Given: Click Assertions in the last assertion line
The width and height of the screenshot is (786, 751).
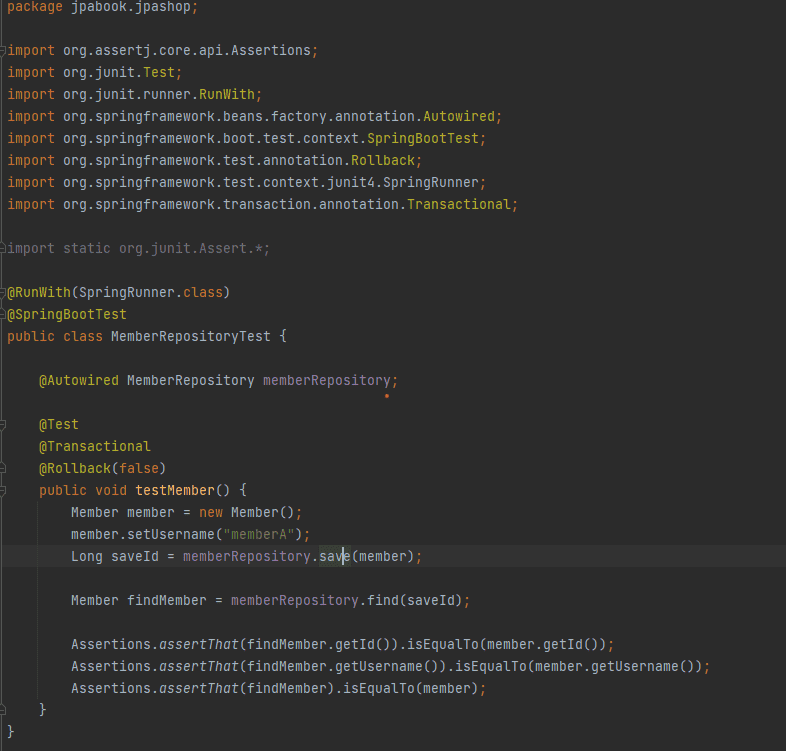Looking at the screenshot, I should coord(111,689).
